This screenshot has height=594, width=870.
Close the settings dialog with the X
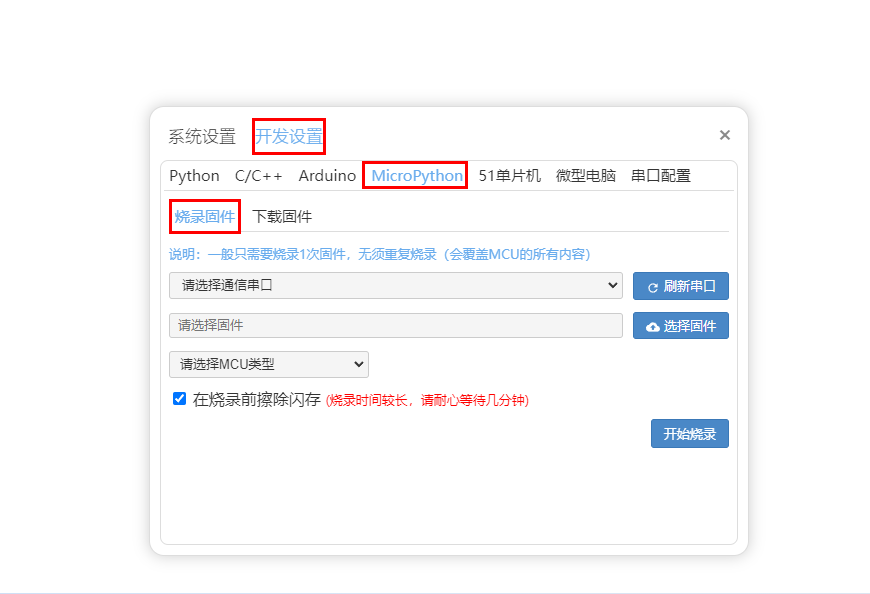point(724,135)
